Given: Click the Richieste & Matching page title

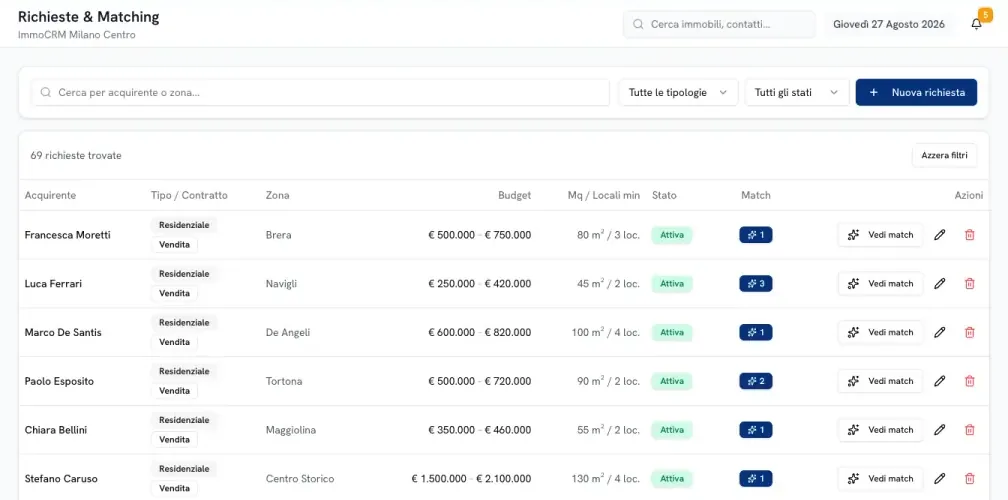Looking at the screenshot, I should point(89,17).
